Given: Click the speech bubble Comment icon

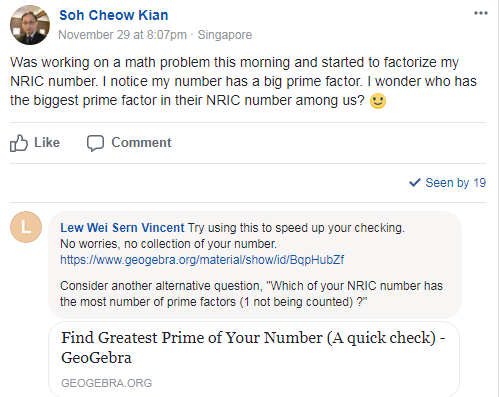Looking at the screenshot, I should coord(95,143).
